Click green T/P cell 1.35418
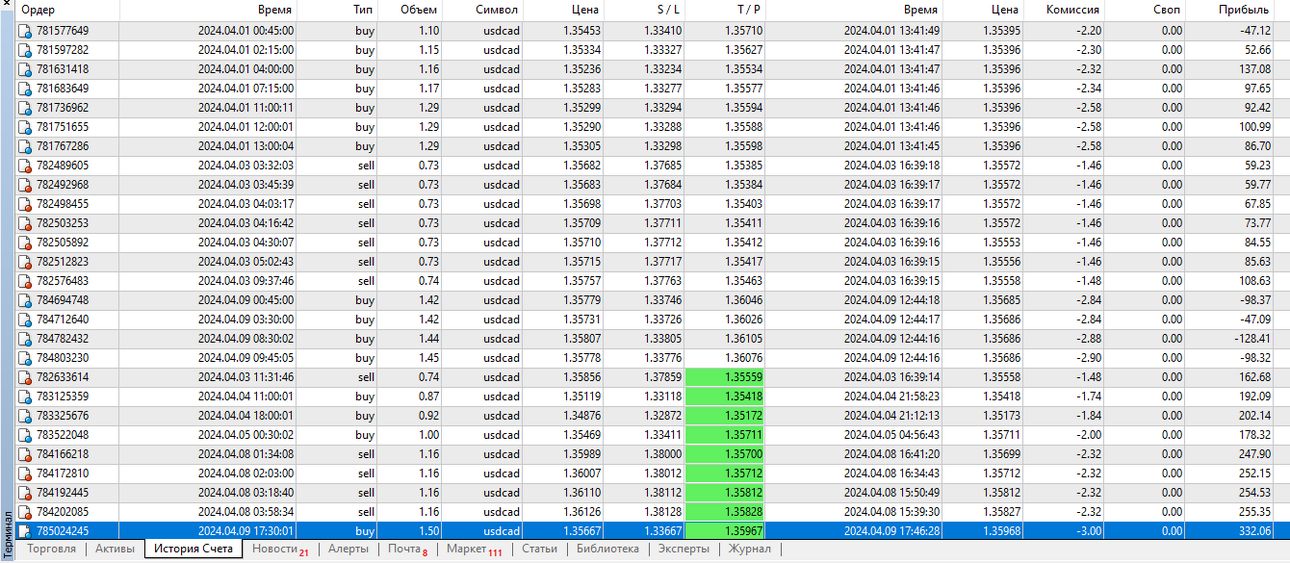1290x563 pixels. (x=724, y=396)
